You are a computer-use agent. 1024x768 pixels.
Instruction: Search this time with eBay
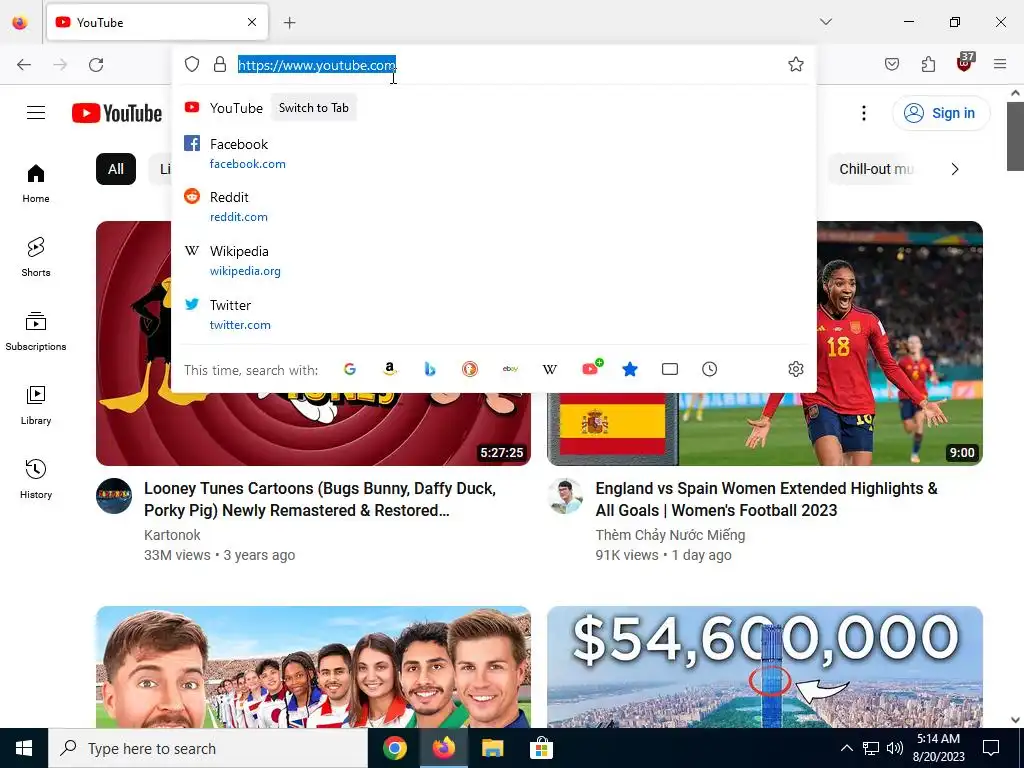click(510, 370)
